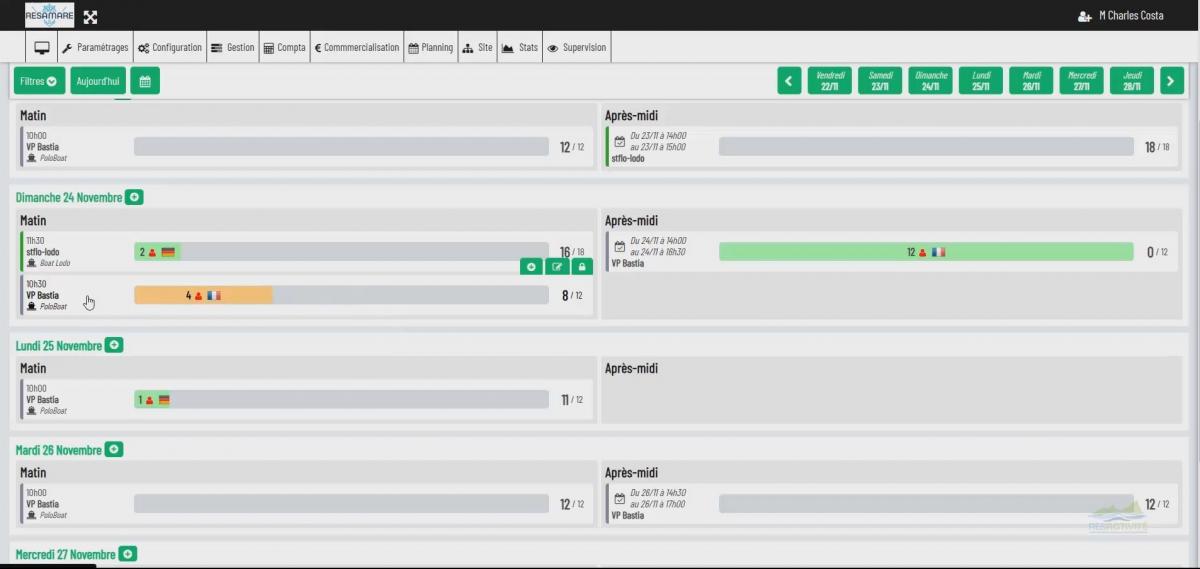Screen dimensions: 1200x569
Task: Open the Configuration menu
Action: (170, 47)
